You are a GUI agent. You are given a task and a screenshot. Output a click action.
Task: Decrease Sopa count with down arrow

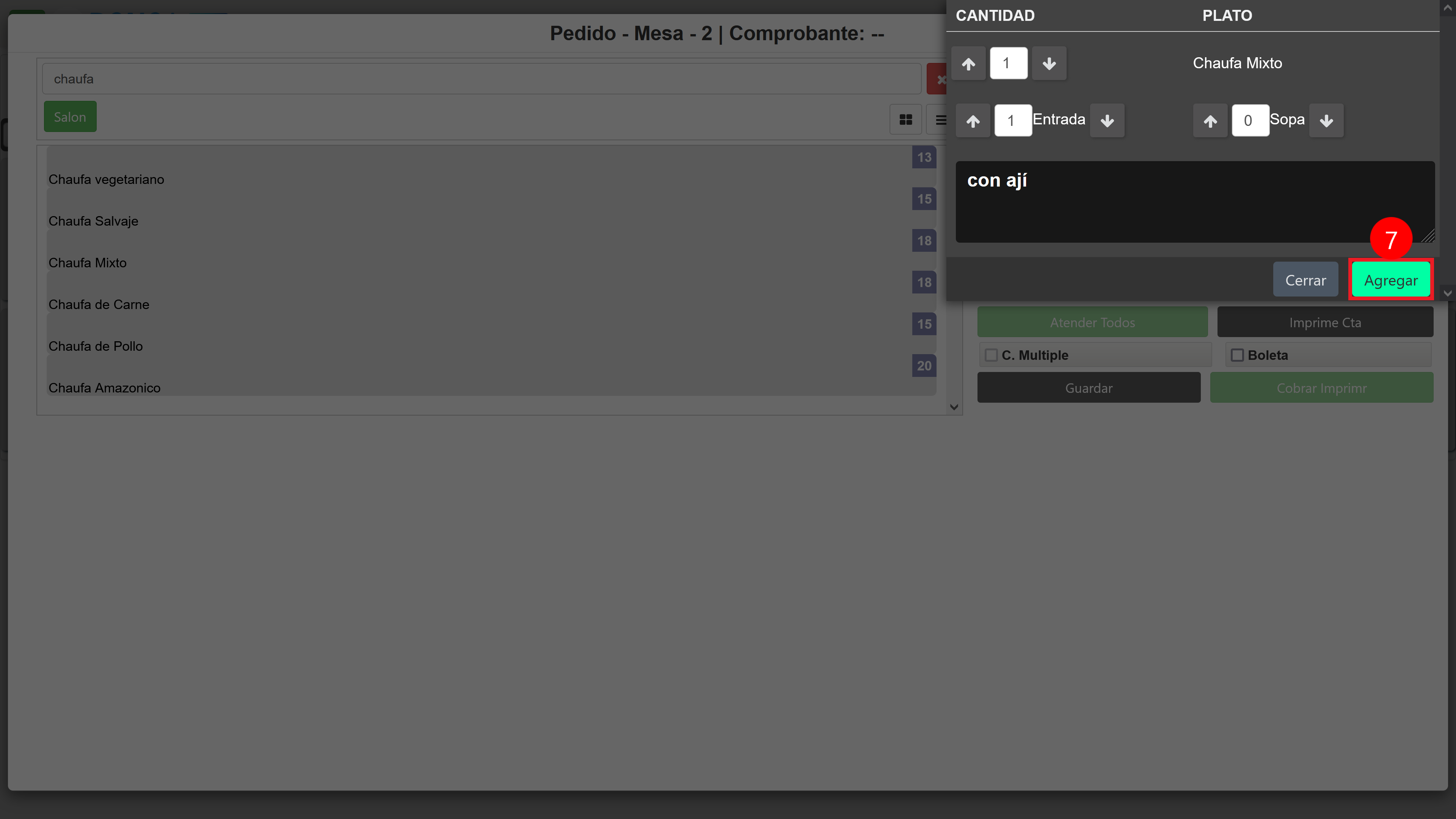(x=1327, y=121)
